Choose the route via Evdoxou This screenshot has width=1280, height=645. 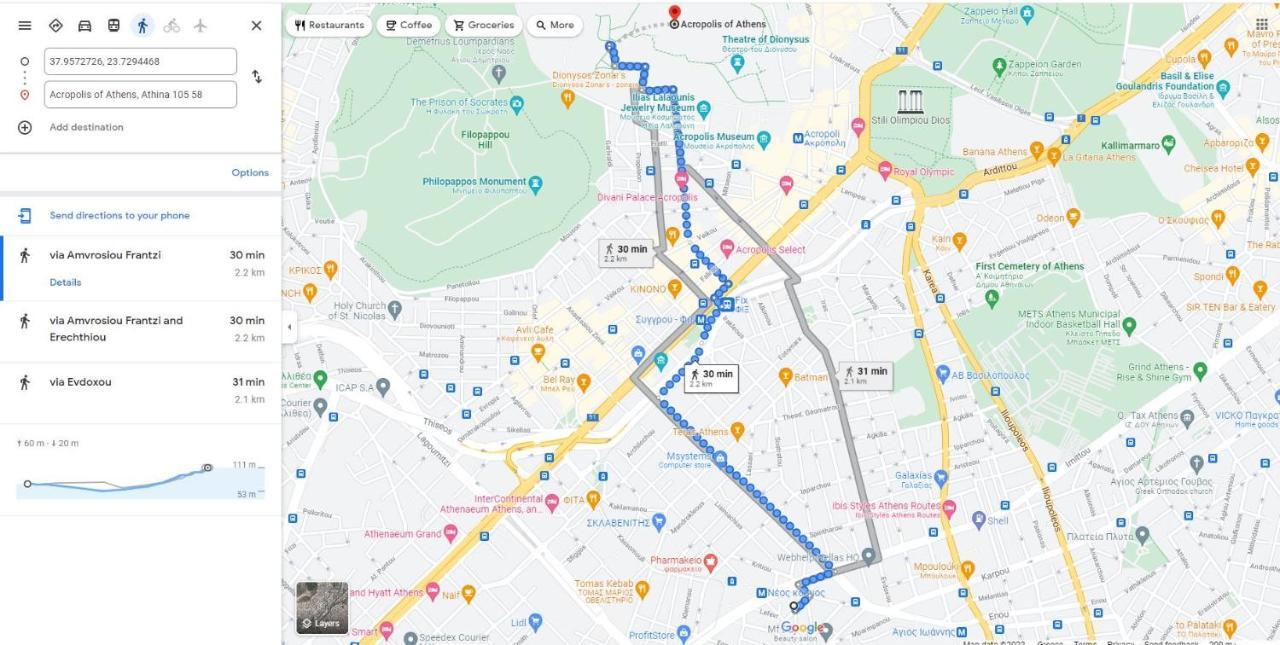point(141,391)
